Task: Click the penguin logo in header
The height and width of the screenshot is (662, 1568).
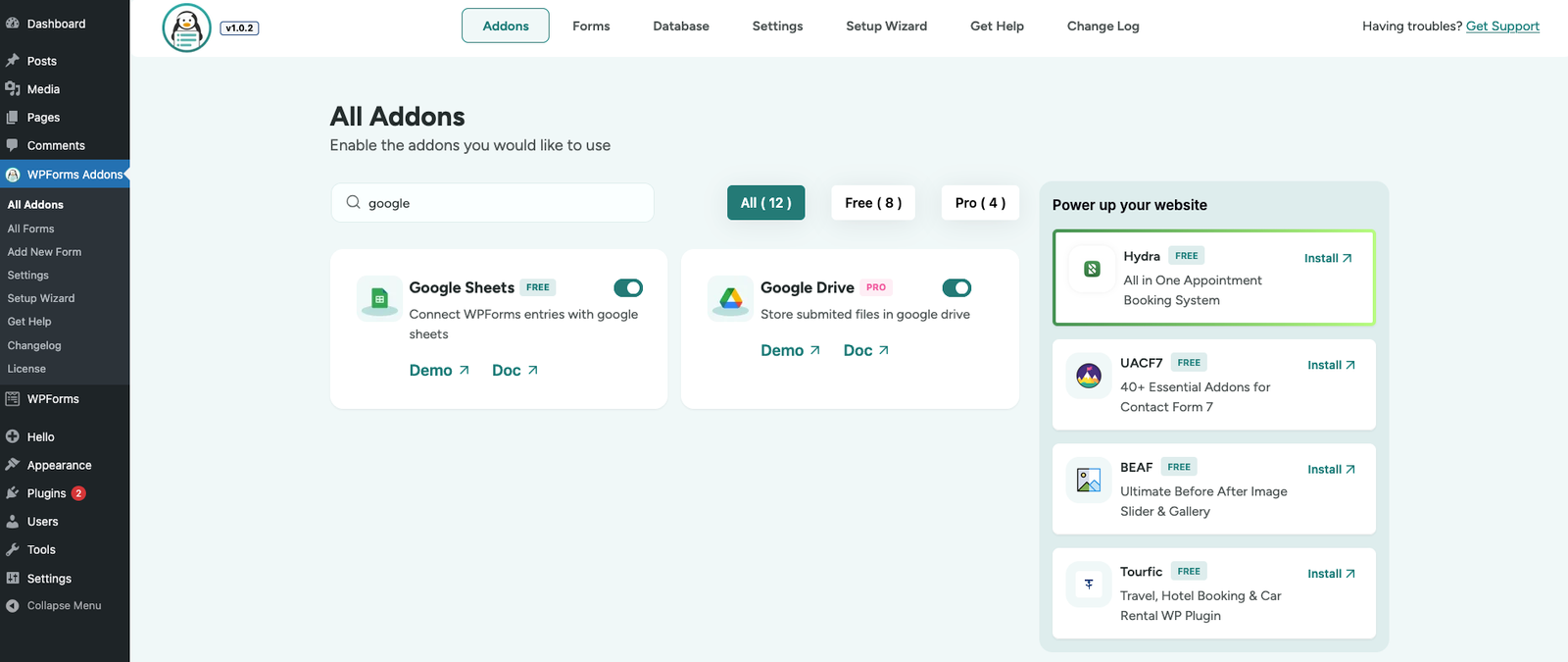Action: 186,27
